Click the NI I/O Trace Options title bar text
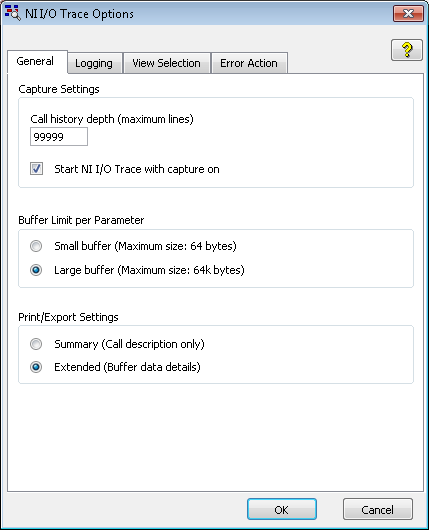Screen dimensions: 429x530 [x=79, y=14]
